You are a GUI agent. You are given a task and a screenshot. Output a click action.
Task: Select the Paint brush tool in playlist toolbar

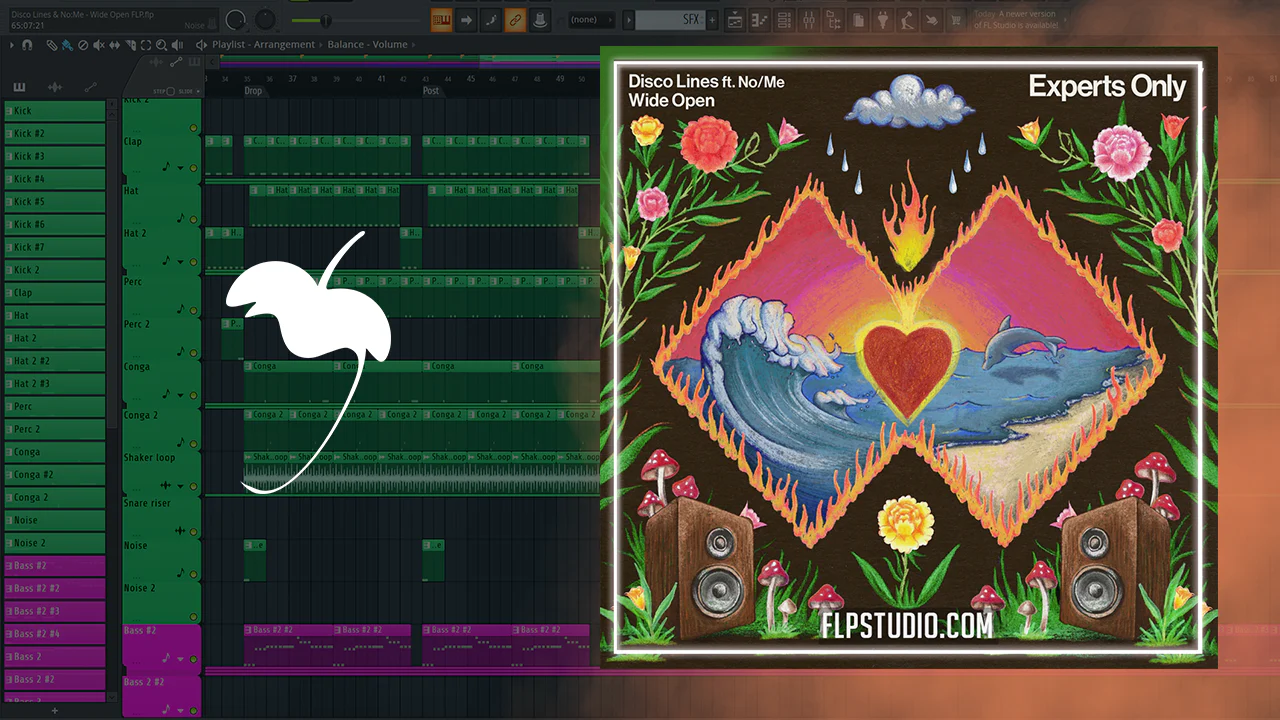[x=67, y=45]
